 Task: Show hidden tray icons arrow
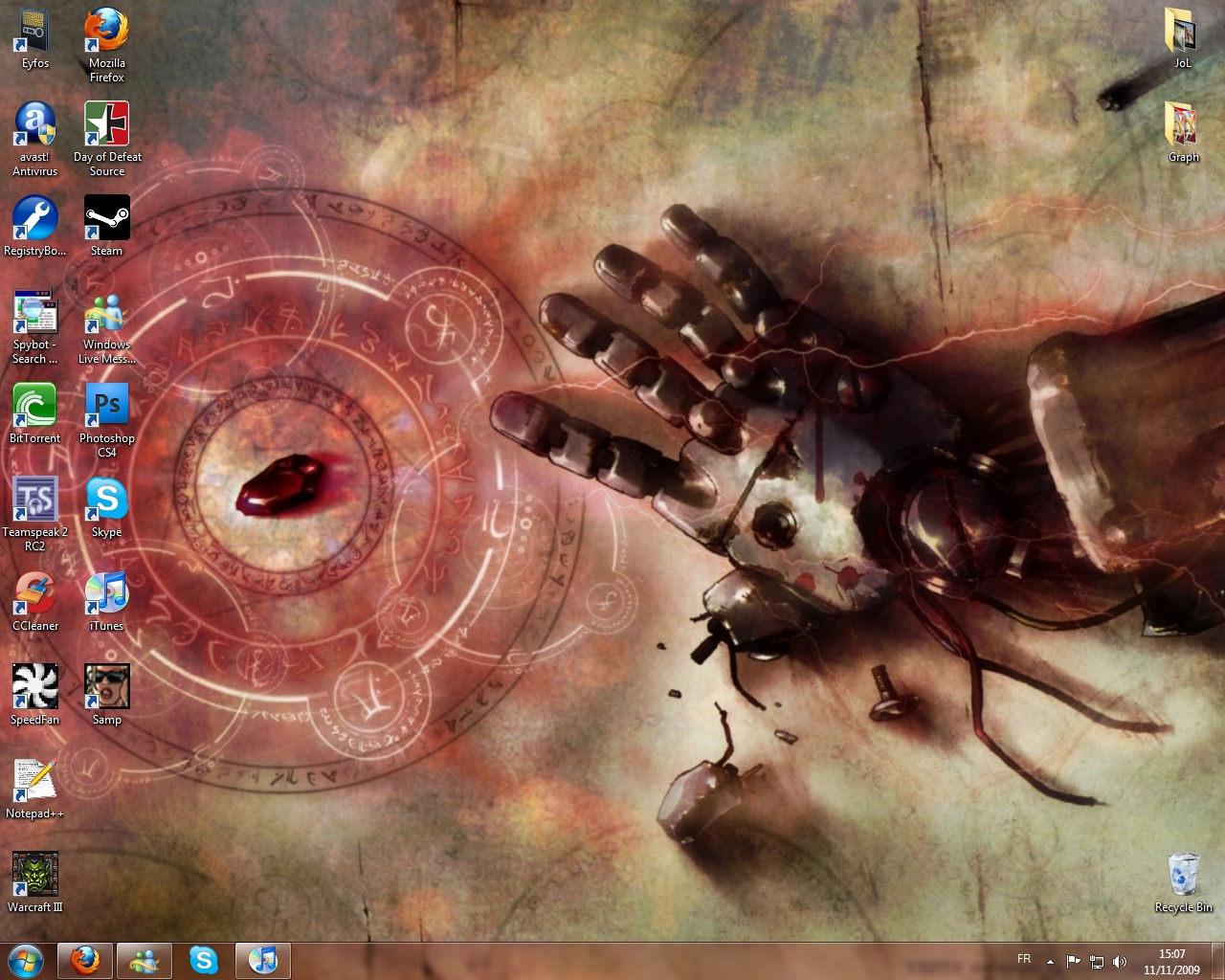tap(1050, 961)
